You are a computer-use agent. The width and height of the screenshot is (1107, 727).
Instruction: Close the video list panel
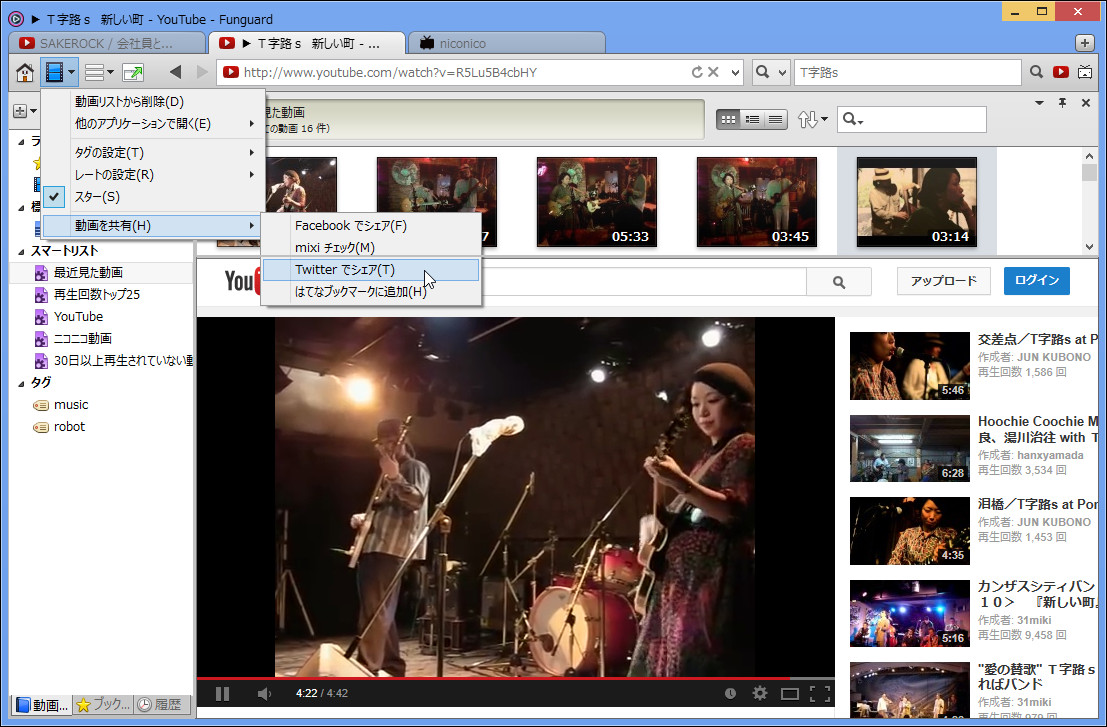click(1086, 103)
